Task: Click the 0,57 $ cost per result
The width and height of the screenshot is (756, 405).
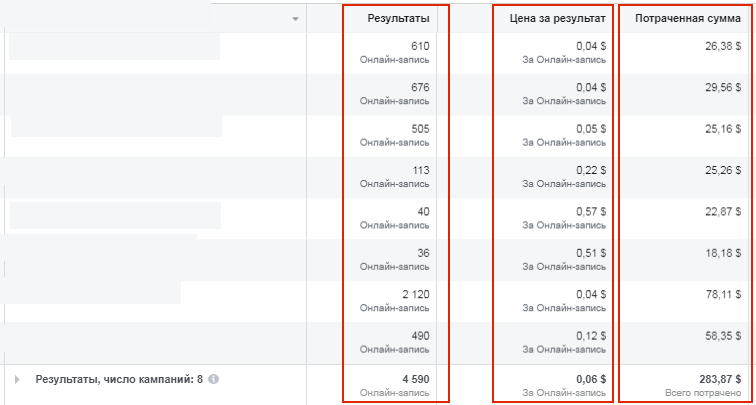Action: coord(591,212)
